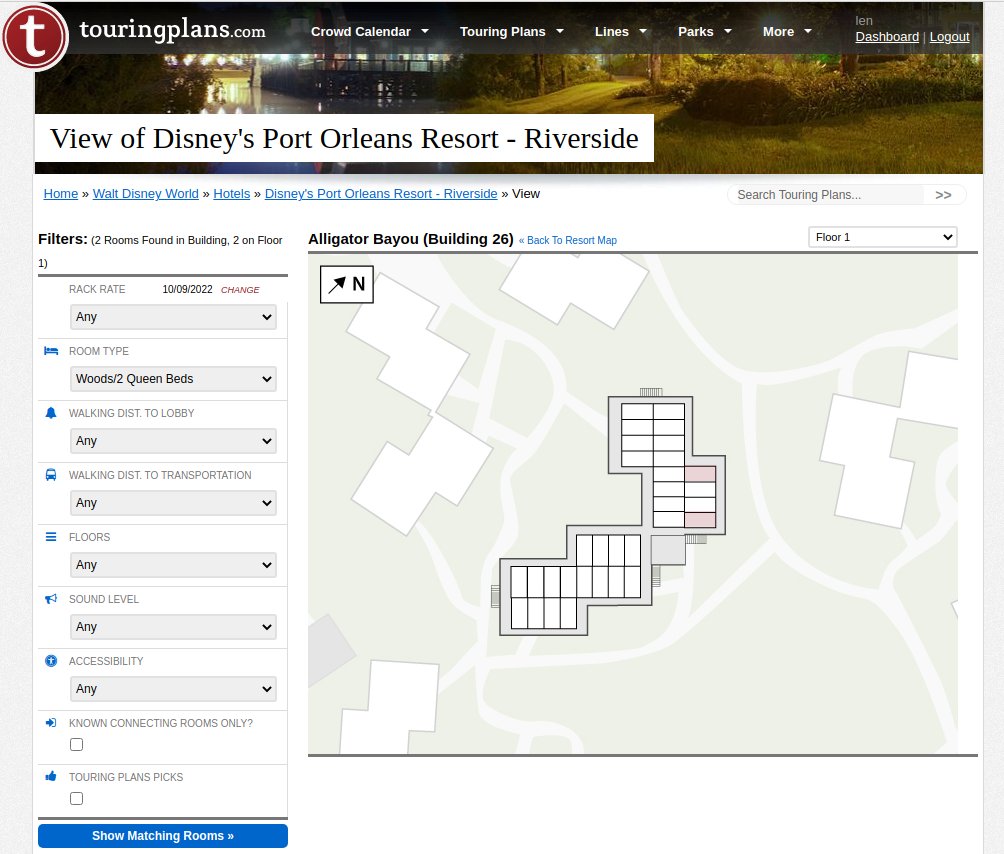Select the lower pink highlighted room on map
This screenshot has width=1004, height=854.
[700, 520]
